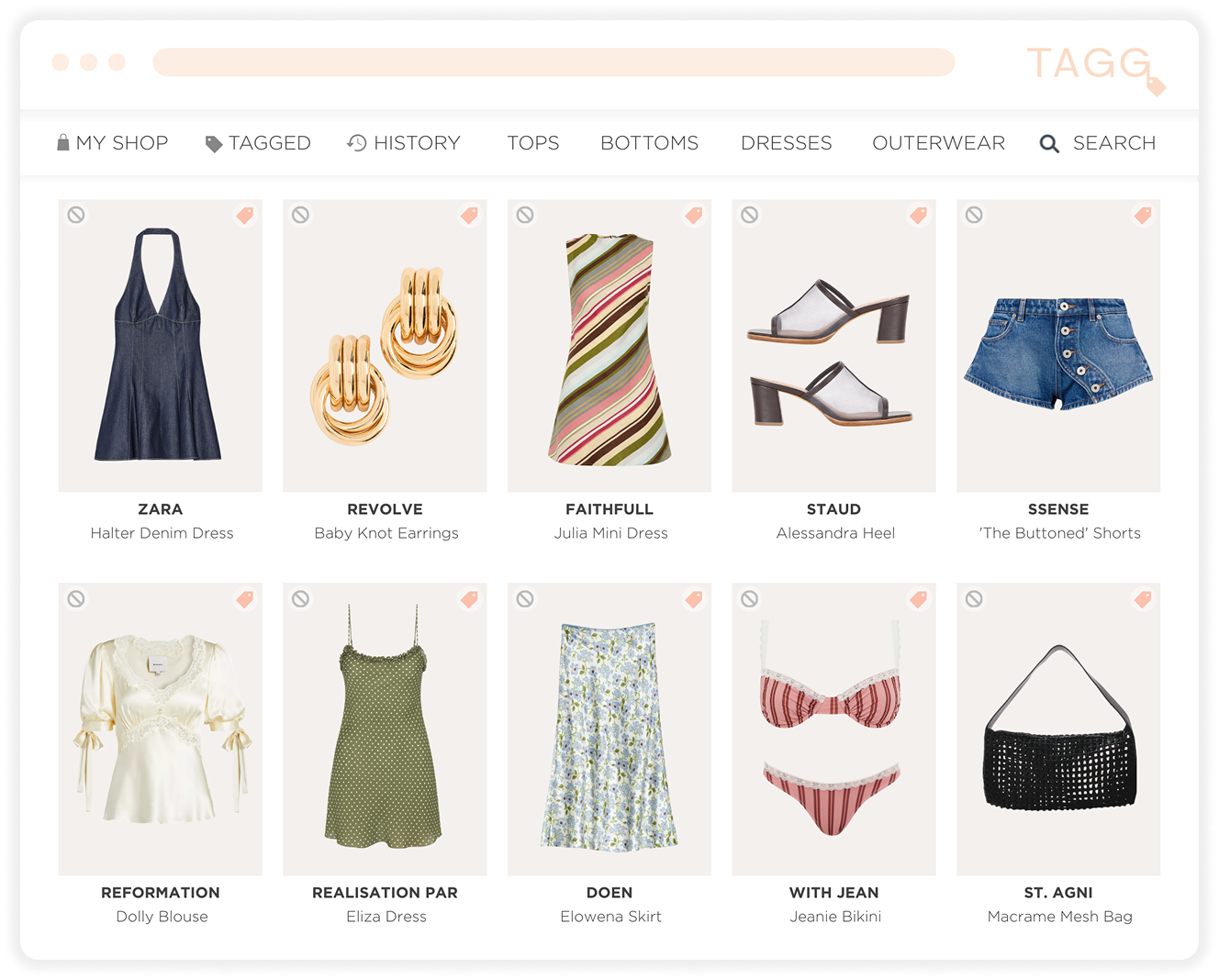
Task: Open the Alessandra Heel photo
Action: coord(833,346)
